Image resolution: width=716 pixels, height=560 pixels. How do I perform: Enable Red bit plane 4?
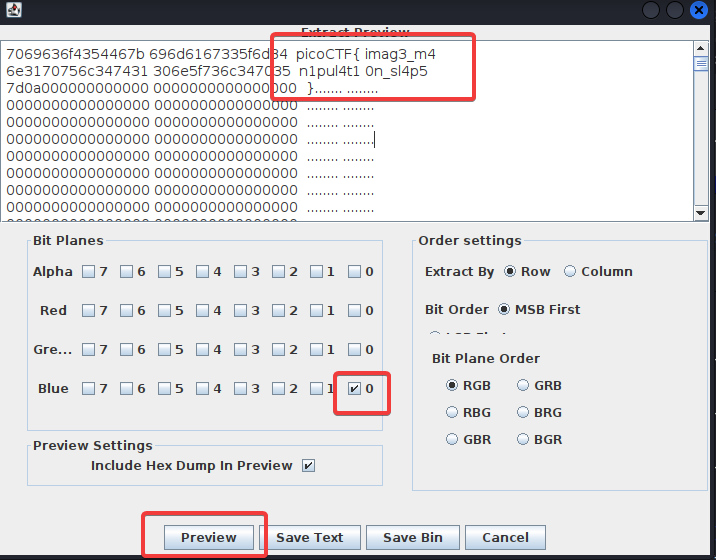pyautogui.click(x=202, y=311)
